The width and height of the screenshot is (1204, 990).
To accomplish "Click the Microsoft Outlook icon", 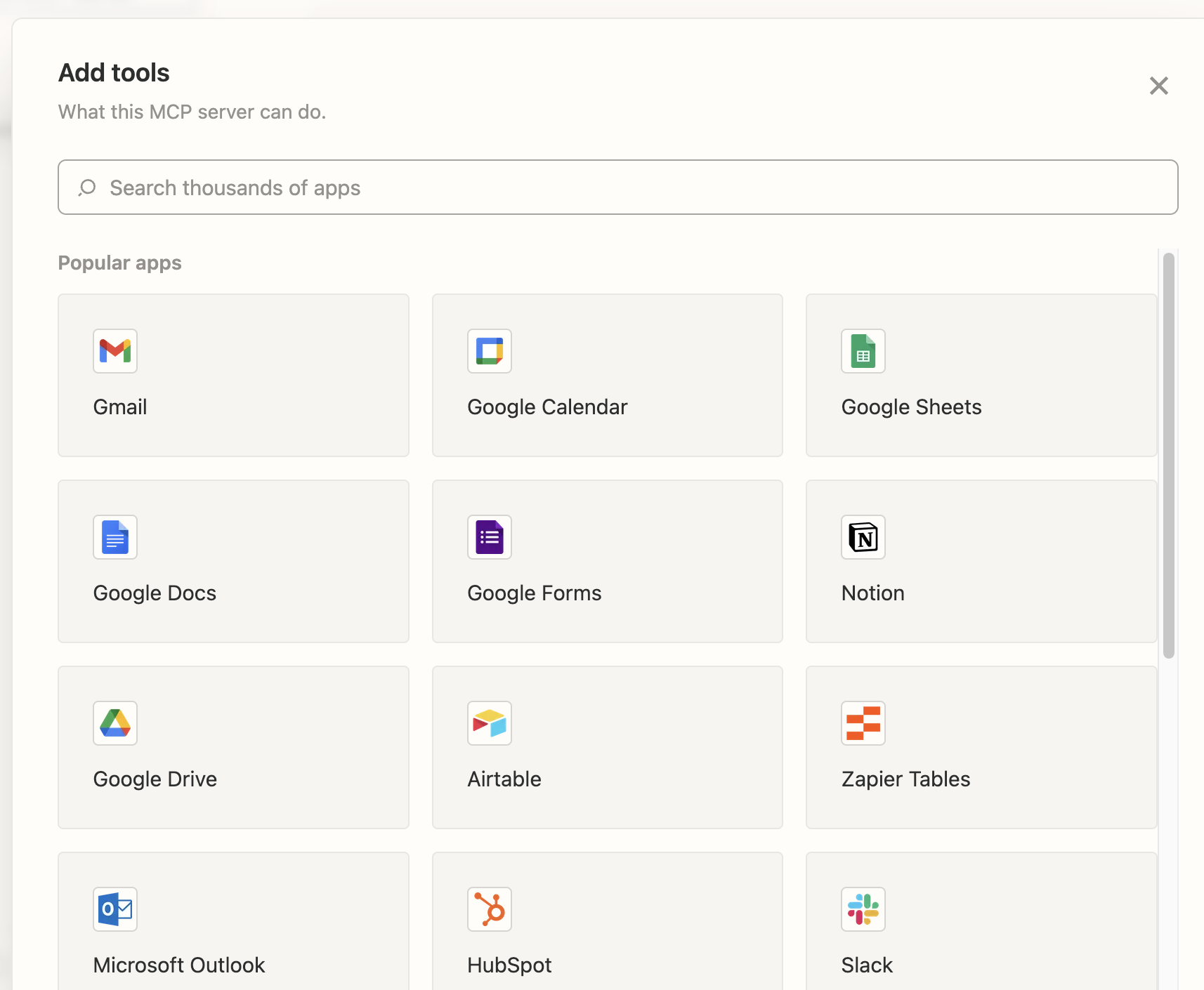I will point(115,909).
